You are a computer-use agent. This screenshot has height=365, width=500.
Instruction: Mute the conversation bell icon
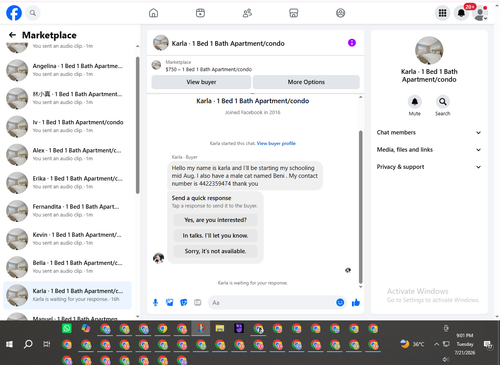(x=415, y=102)
